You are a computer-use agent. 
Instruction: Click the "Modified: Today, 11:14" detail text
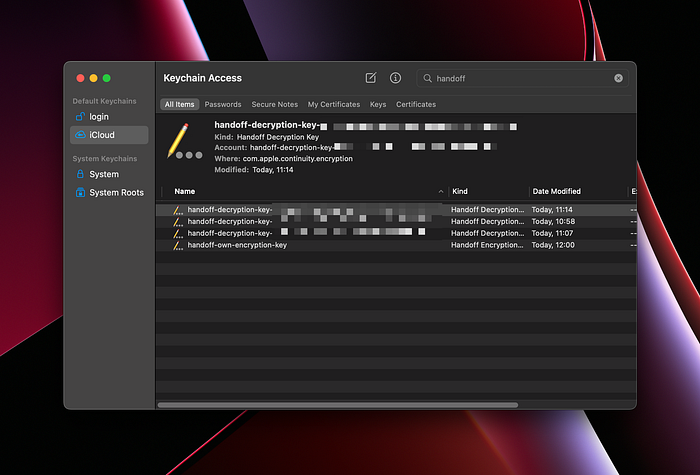[x=254, y=170]
